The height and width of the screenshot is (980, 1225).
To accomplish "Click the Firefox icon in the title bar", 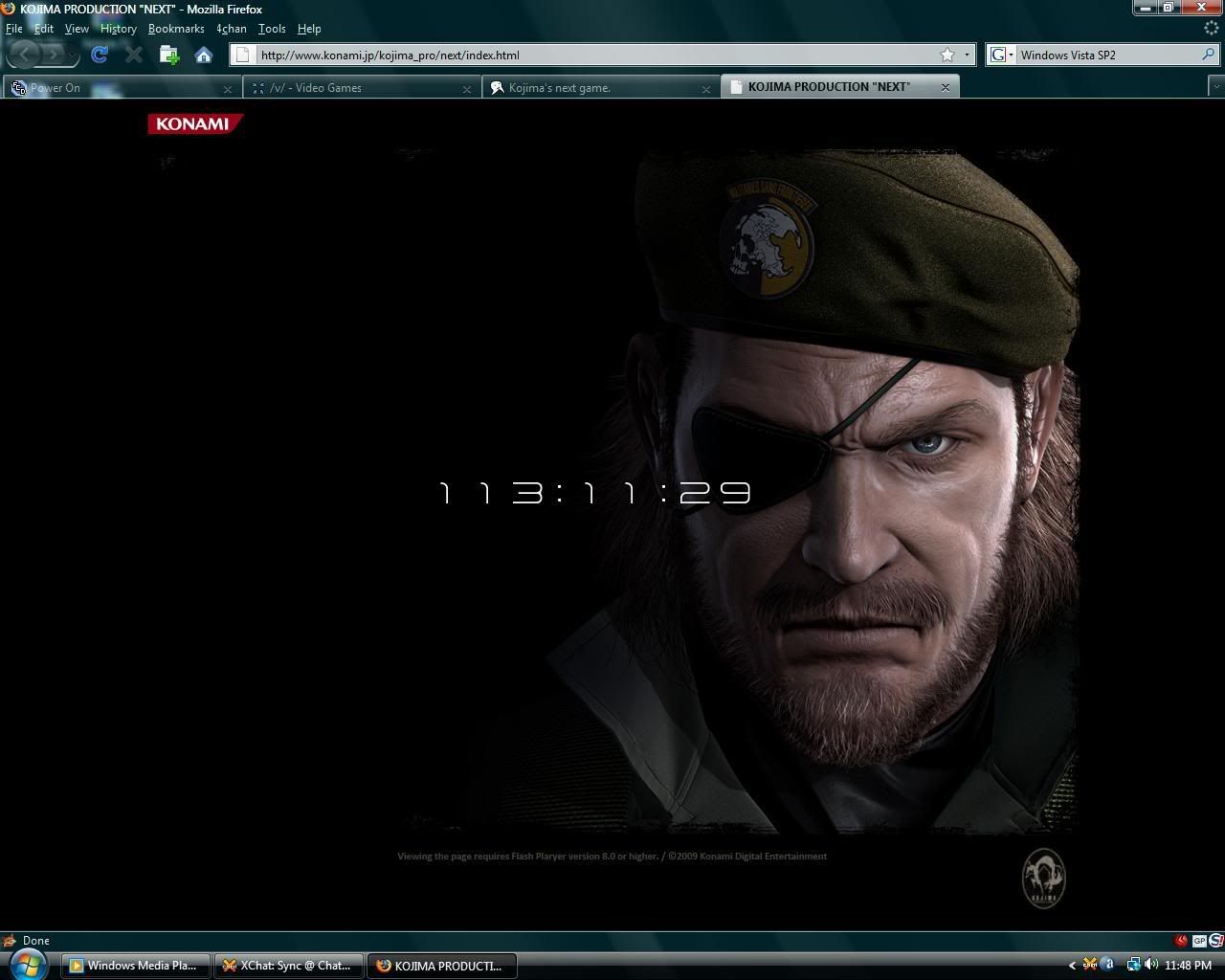I will coord(9,9).
